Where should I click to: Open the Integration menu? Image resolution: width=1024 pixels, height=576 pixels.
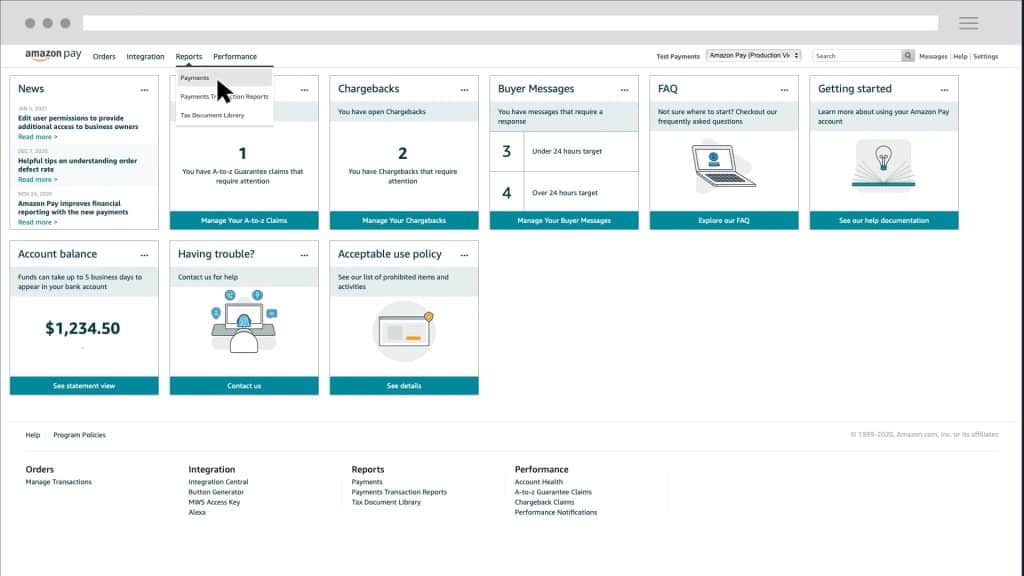145,57
